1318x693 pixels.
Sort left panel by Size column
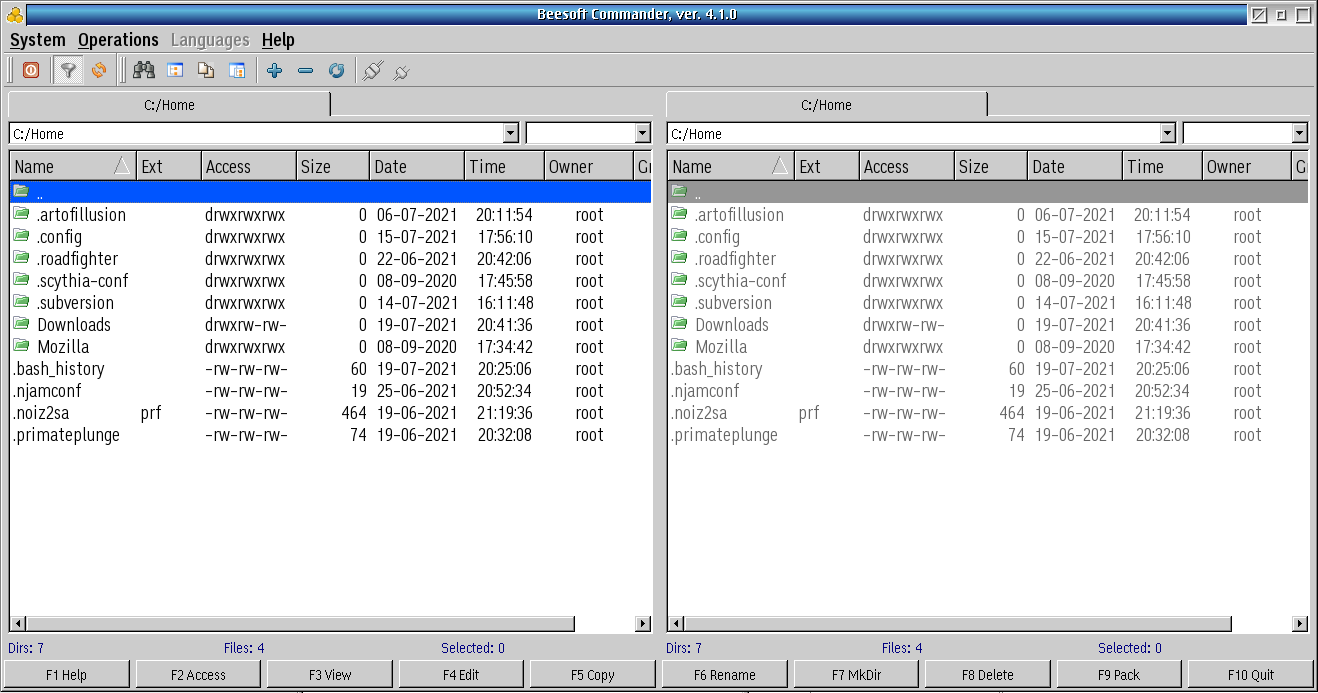point(333,166)
